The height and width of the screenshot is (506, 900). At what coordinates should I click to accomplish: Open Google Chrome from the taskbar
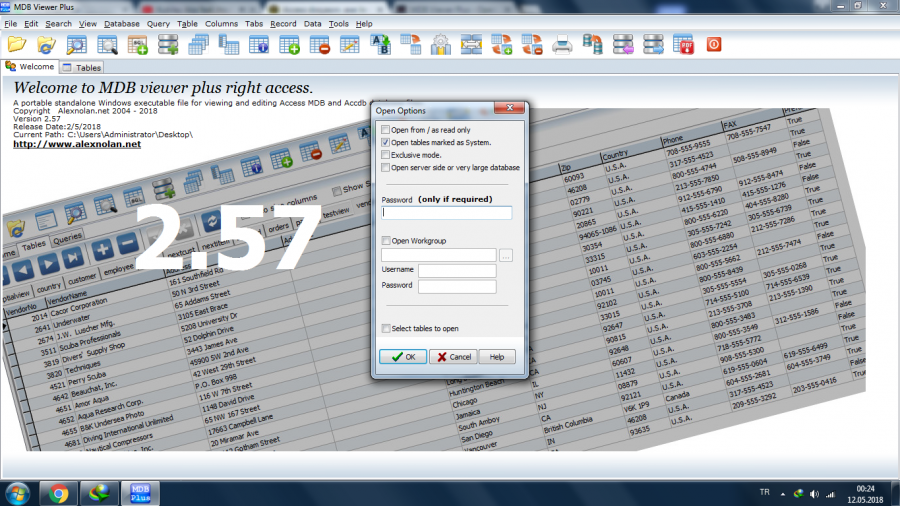(x=59, y=492)
